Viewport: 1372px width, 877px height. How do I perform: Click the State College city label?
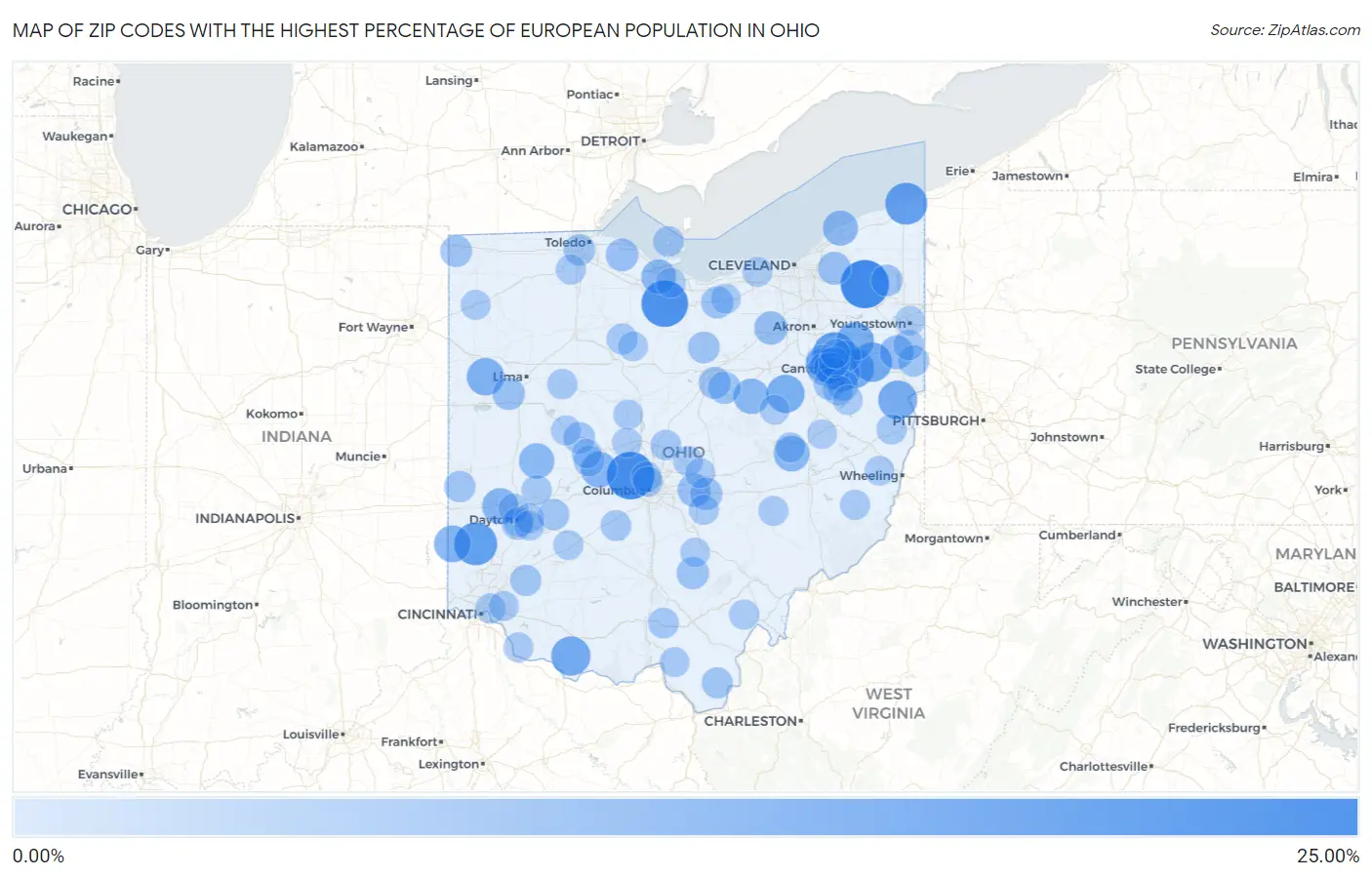(1175, 369)
